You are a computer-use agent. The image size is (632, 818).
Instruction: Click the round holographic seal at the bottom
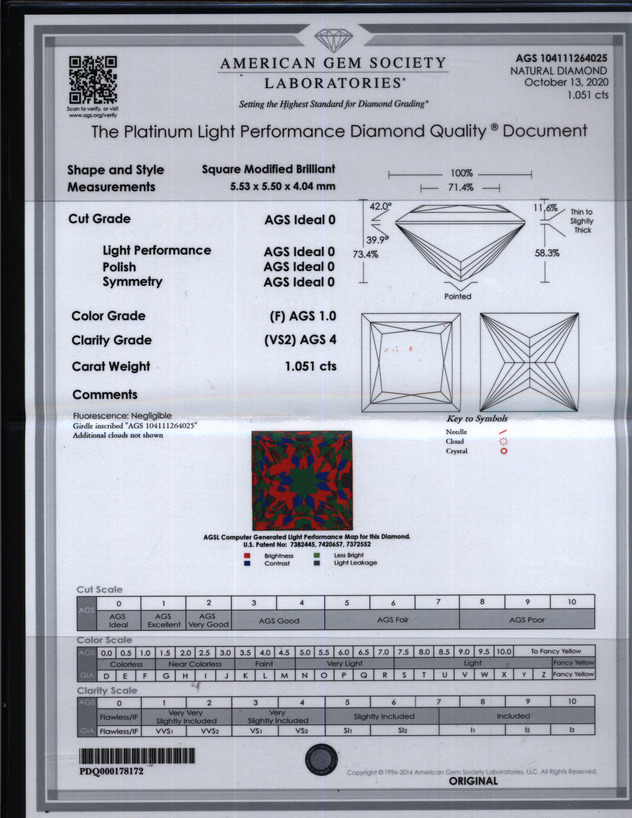point(322,761)
